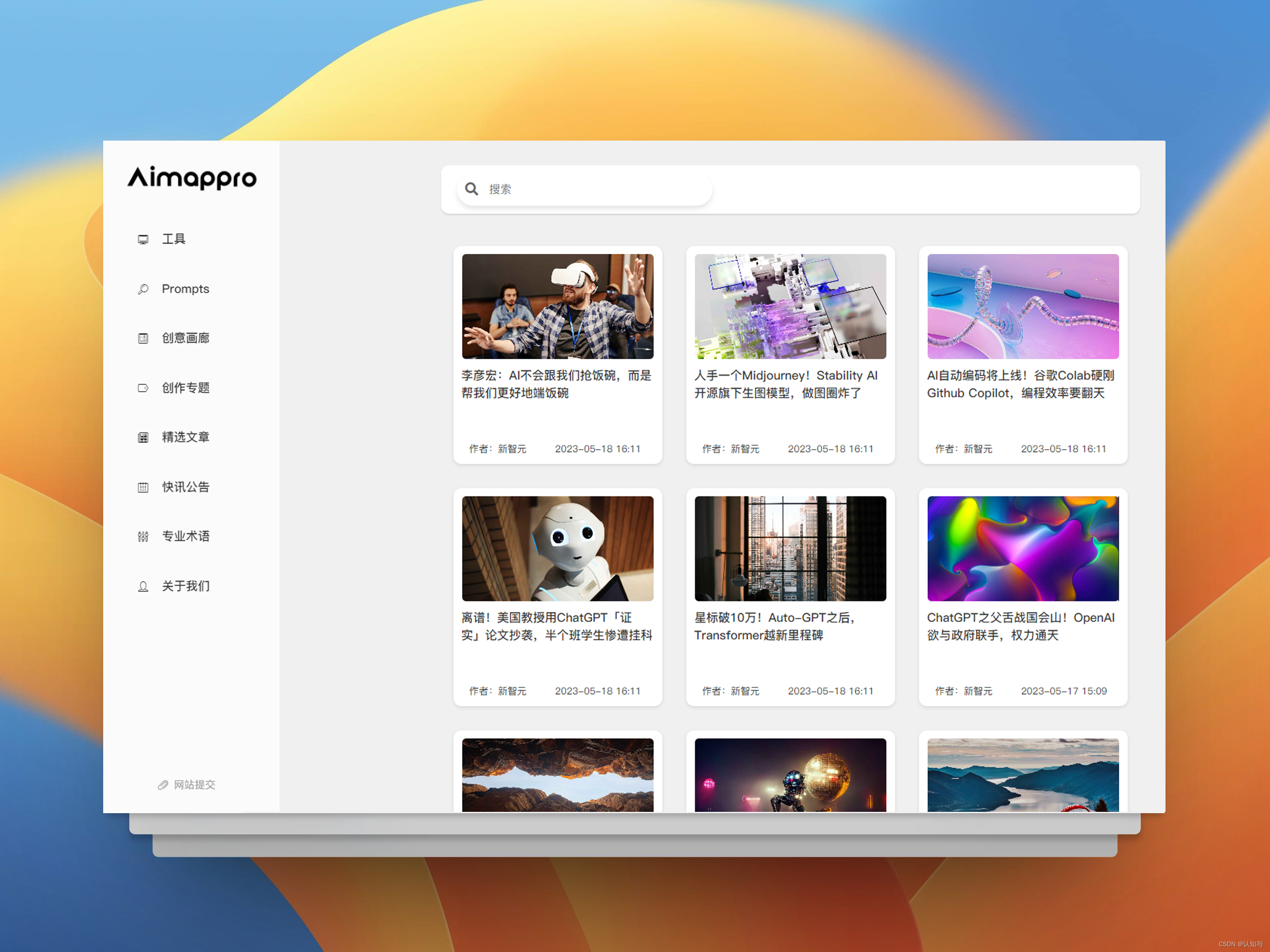Click the search magnifier inside the search bar

pos(471,189)
